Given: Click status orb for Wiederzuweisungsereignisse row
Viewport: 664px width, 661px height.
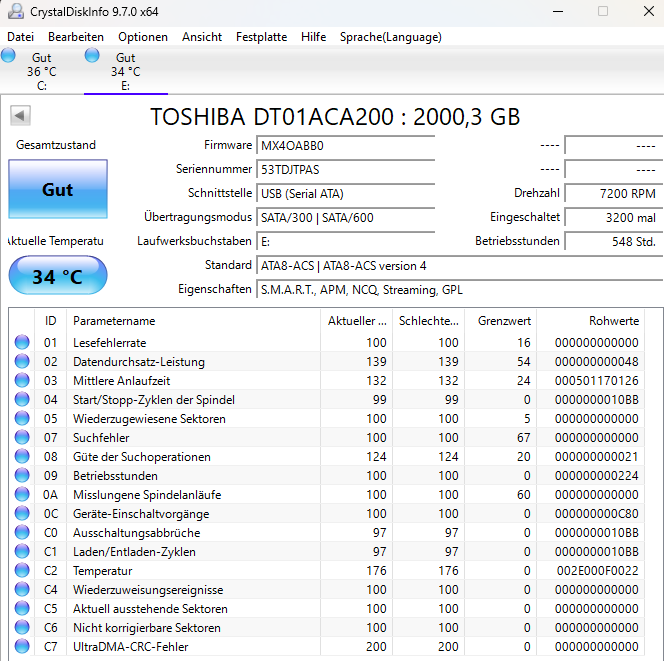Looking at the screenshot, I should (22, 589).
